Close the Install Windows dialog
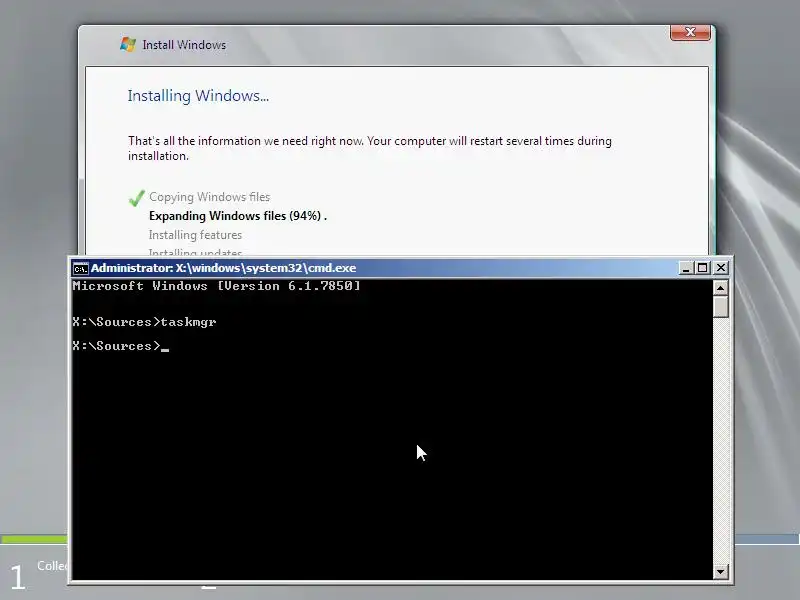 click(690, 32)
